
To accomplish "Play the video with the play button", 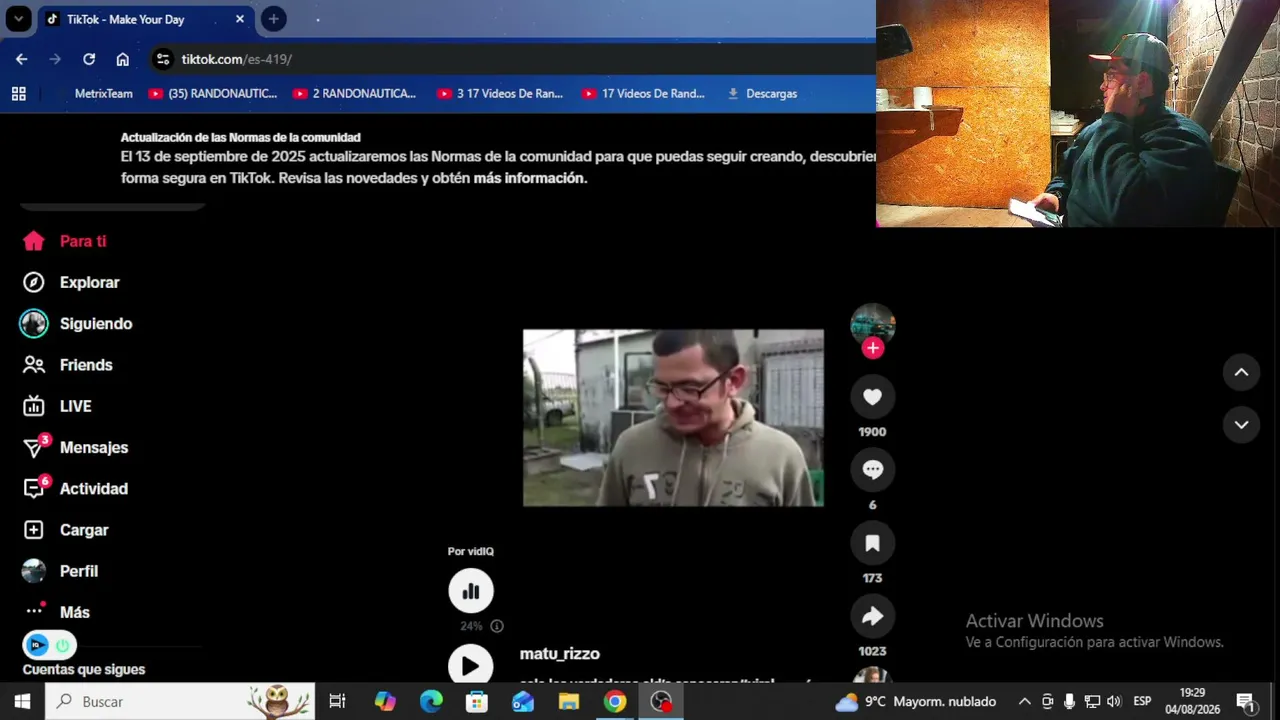I will pyautogui.click(x=471, y=665).
